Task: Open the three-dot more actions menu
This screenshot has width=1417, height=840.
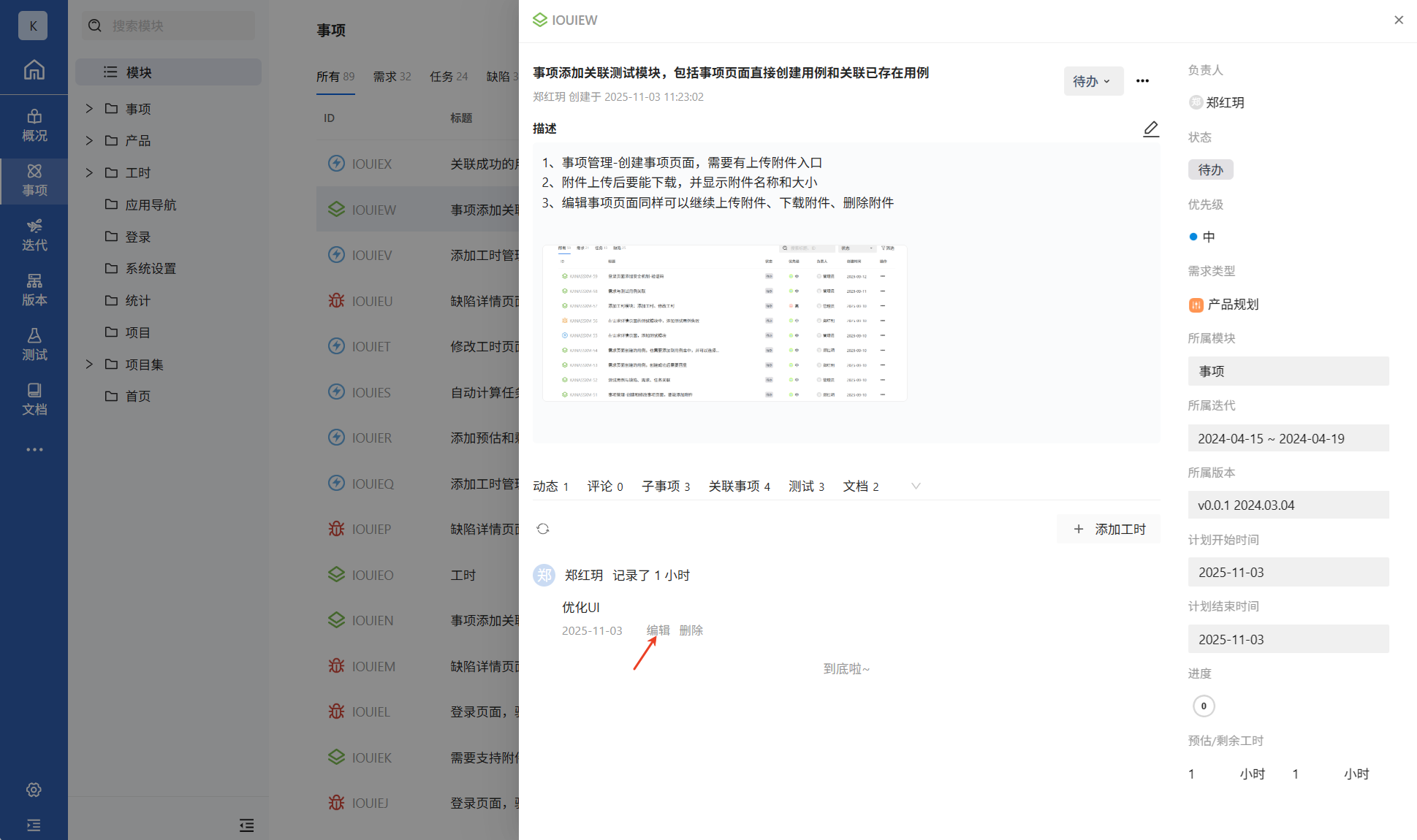Action: 1142,81
